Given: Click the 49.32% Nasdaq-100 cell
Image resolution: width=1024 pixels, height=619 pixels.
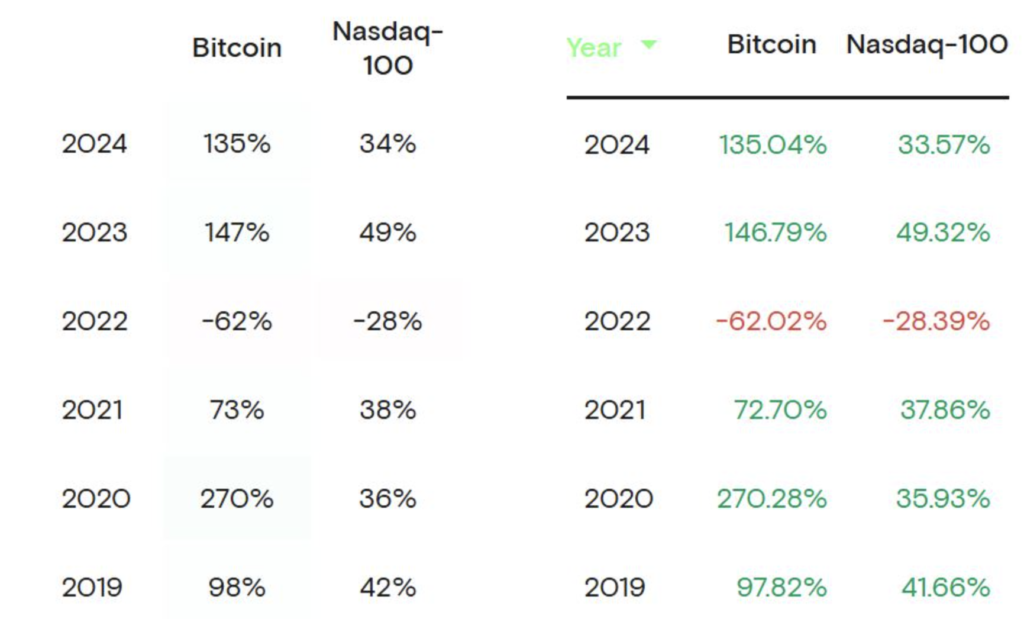Looking at the screenshot, I should (944, 233).
